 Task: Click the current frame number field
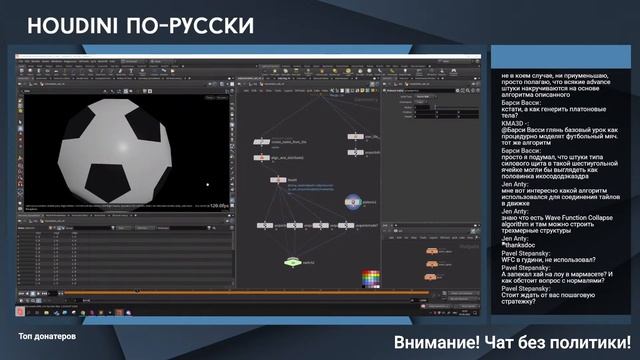click(x=53, y=293)
